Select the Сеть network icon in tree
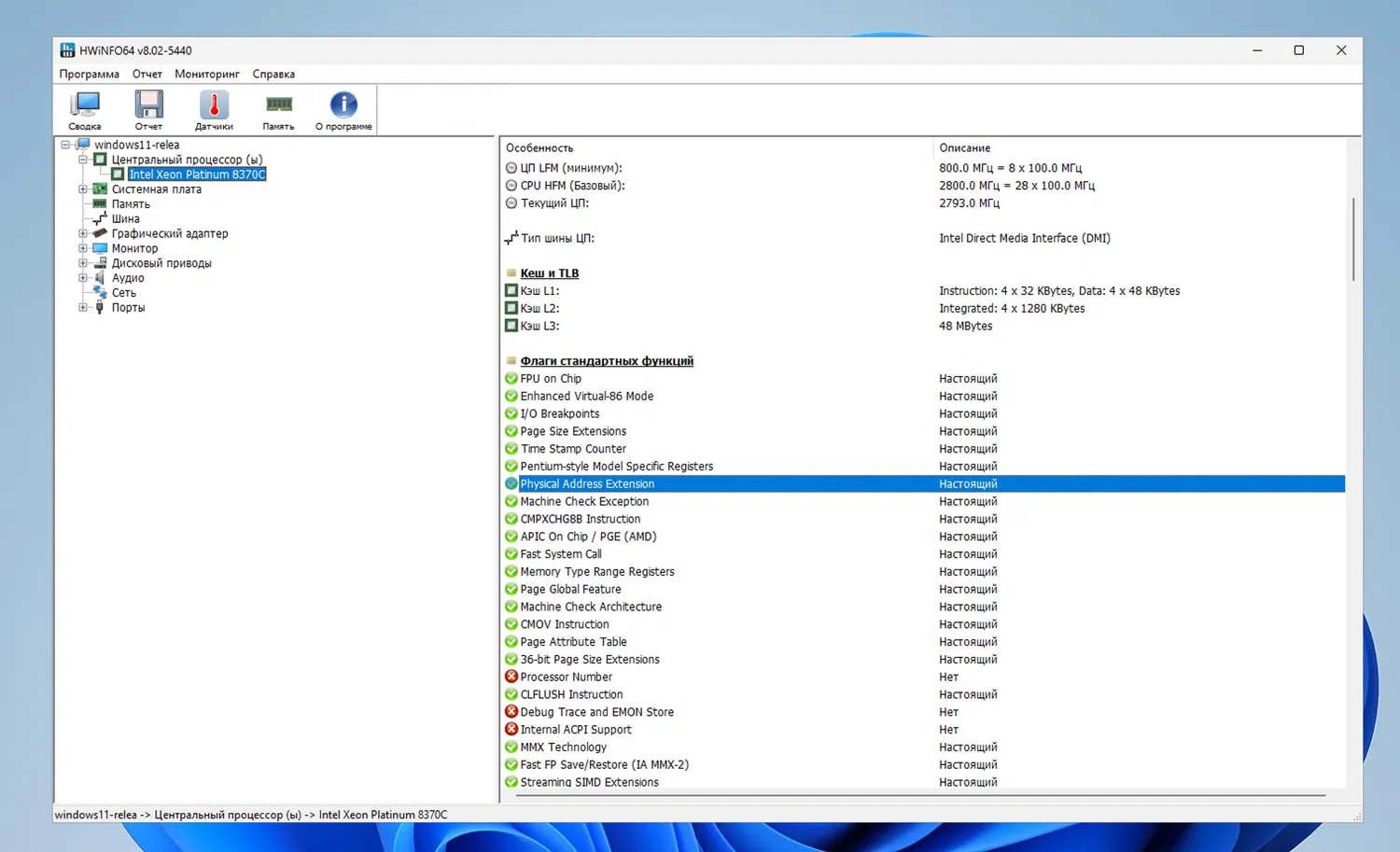 (100, 293)
